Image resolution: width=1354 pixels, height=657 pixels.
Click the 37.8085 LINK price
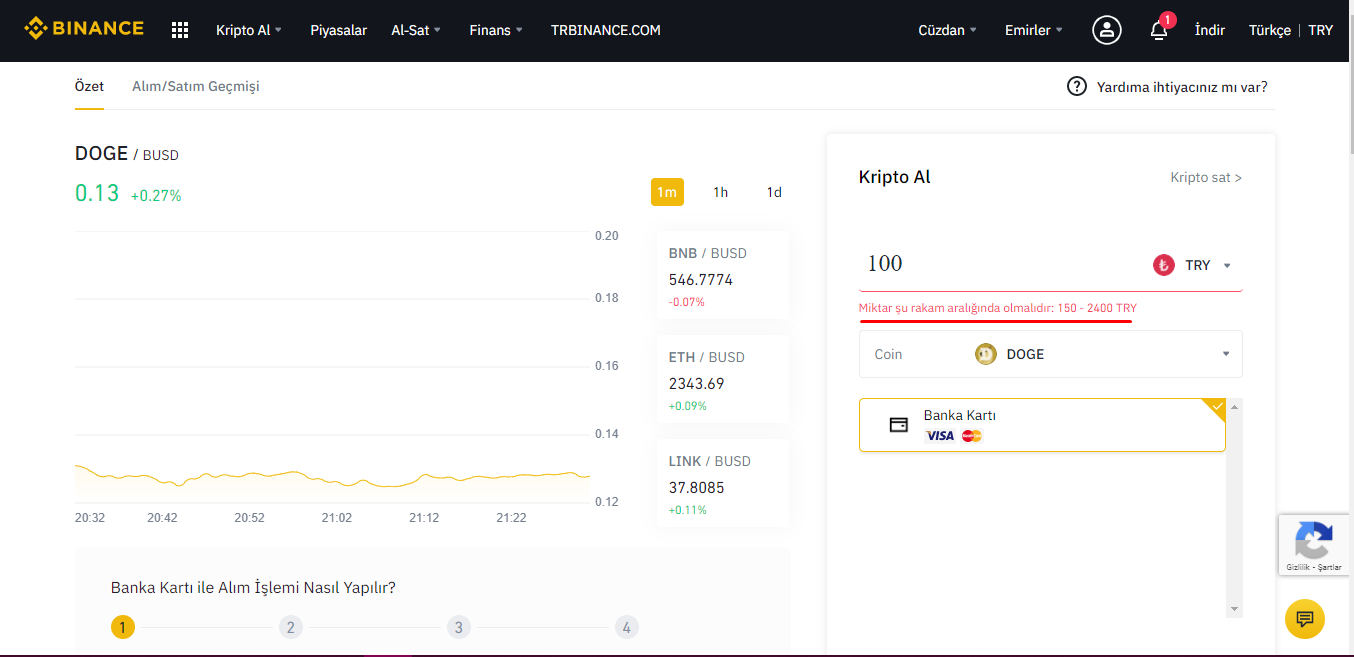(697, 488)
